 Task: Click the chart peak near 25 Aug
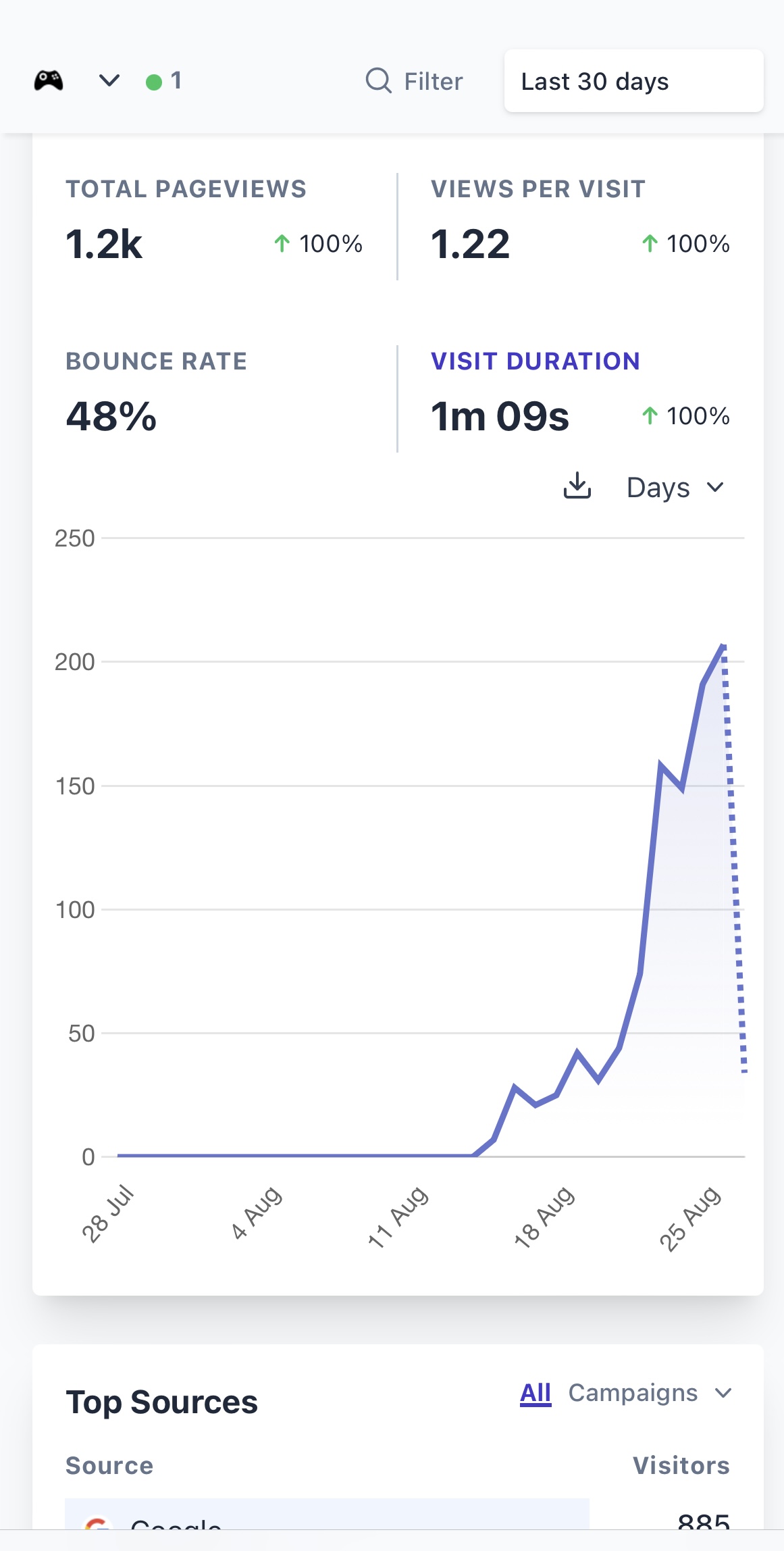[723, 646]
